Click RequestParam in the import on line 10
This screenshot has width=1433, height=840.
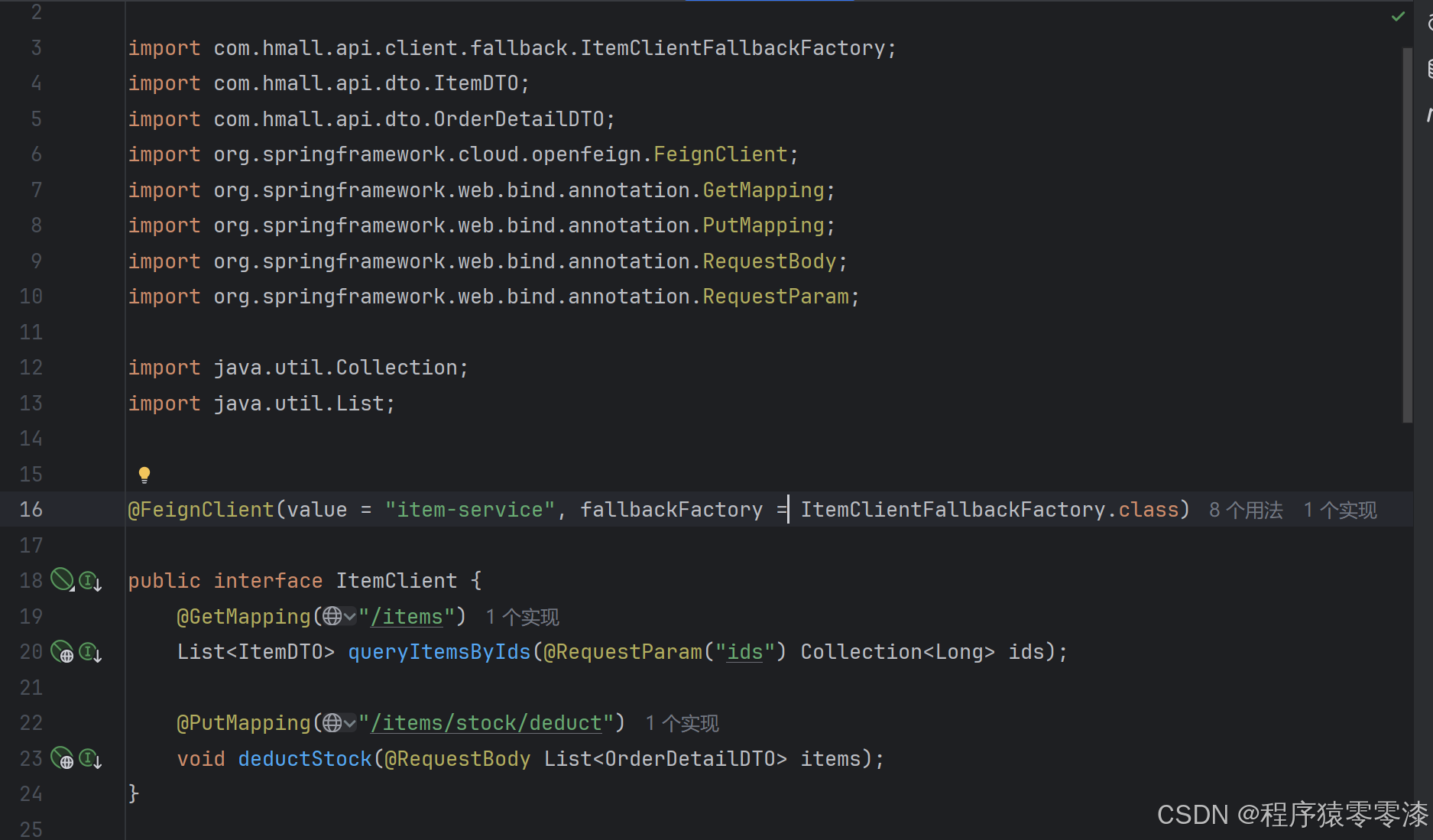coord(776,297)
